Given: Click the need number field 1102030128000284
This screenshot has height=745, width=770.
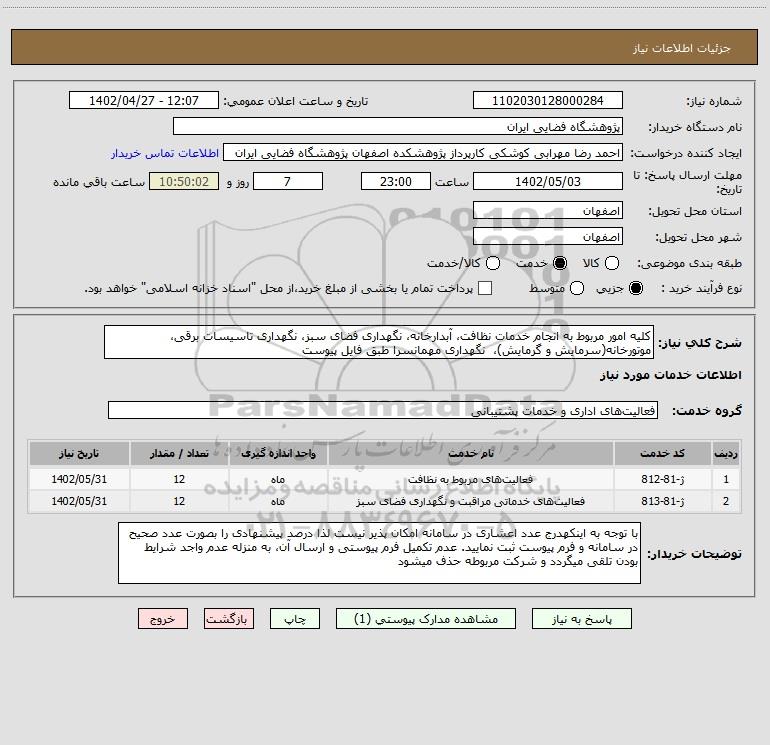Looking at the screenshot, I should tap(548, 101).
